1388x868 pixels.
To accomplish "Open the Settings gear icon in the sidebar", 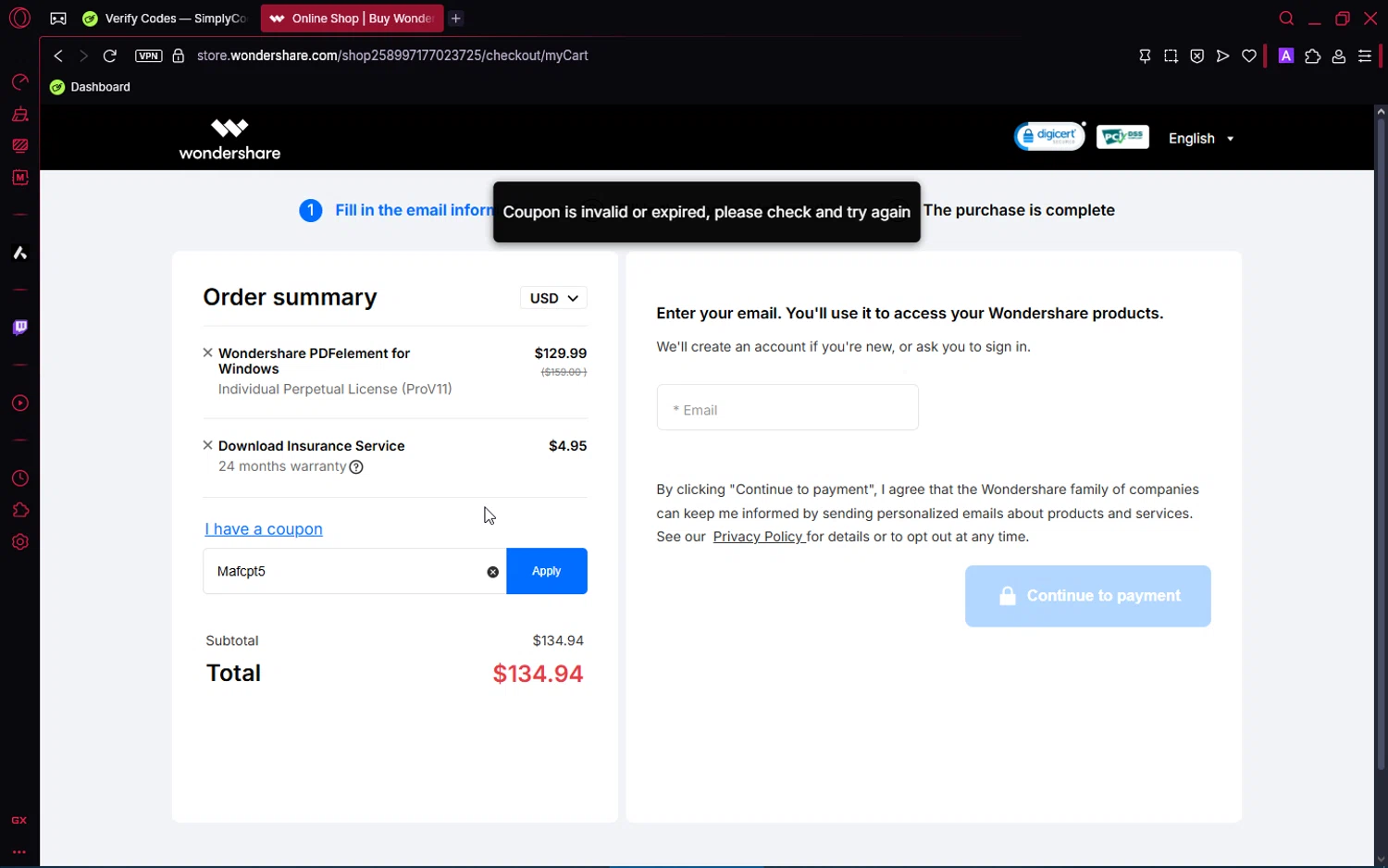I will (x=19, y=542).
